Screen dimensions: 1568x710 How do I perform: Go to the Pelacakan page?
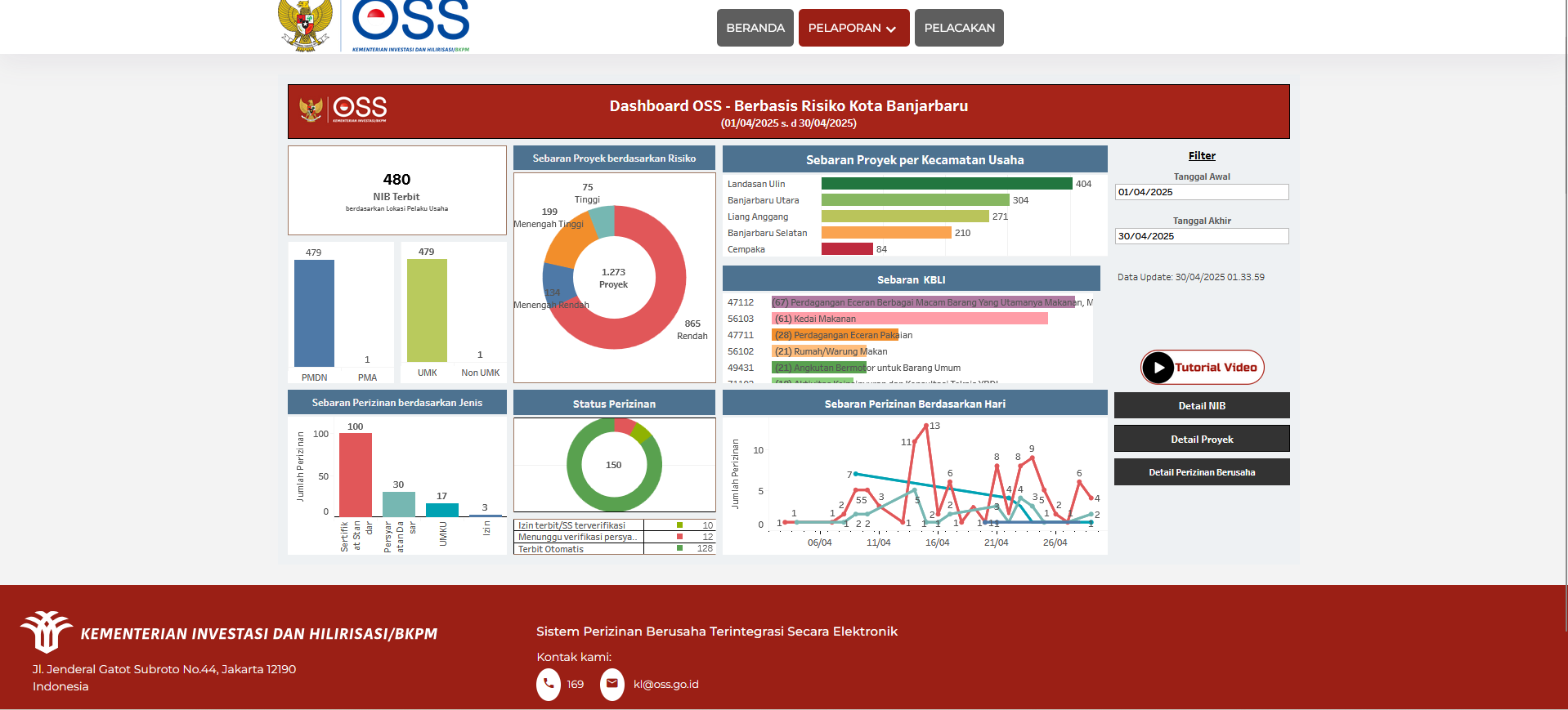click(x=959, y=28)
